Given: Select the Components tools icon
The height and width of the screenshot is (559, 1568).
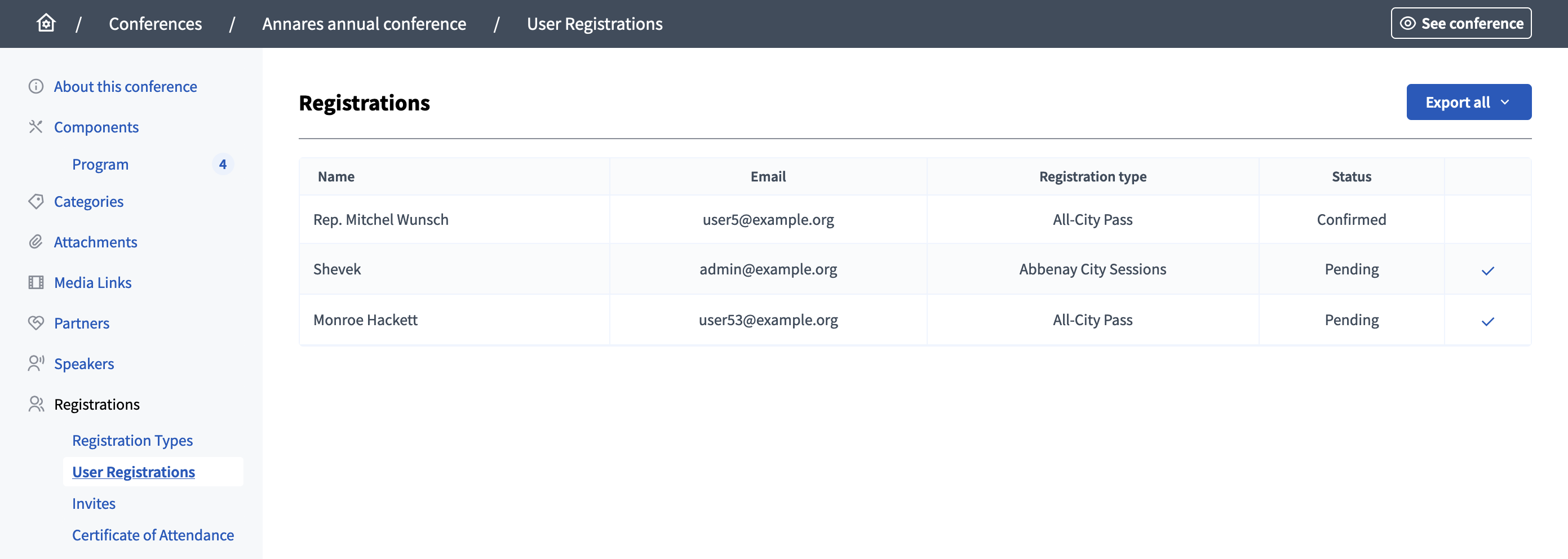Looking at the screenshot, I should tap(36, 127).
